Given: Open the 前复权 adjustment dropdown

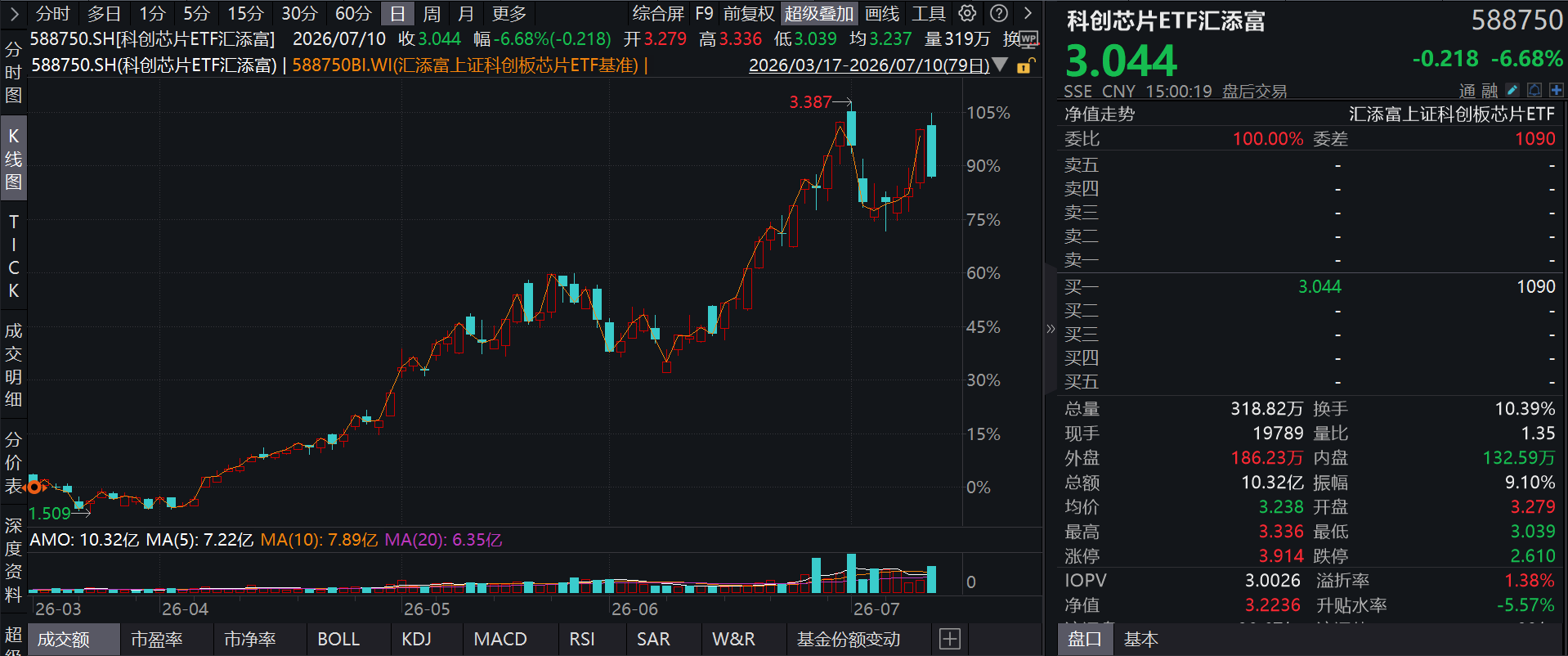Looking at the screenshot, I should (749, 13).
